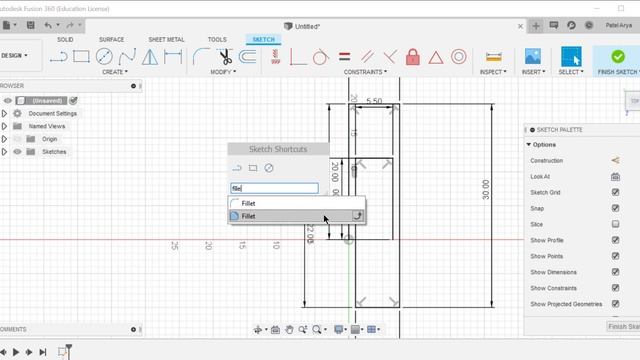The height and width of the screenshot is (360, 640).
Task: Click Circle shortcut in Sketch Shortcuts
Action: point(269,168)
